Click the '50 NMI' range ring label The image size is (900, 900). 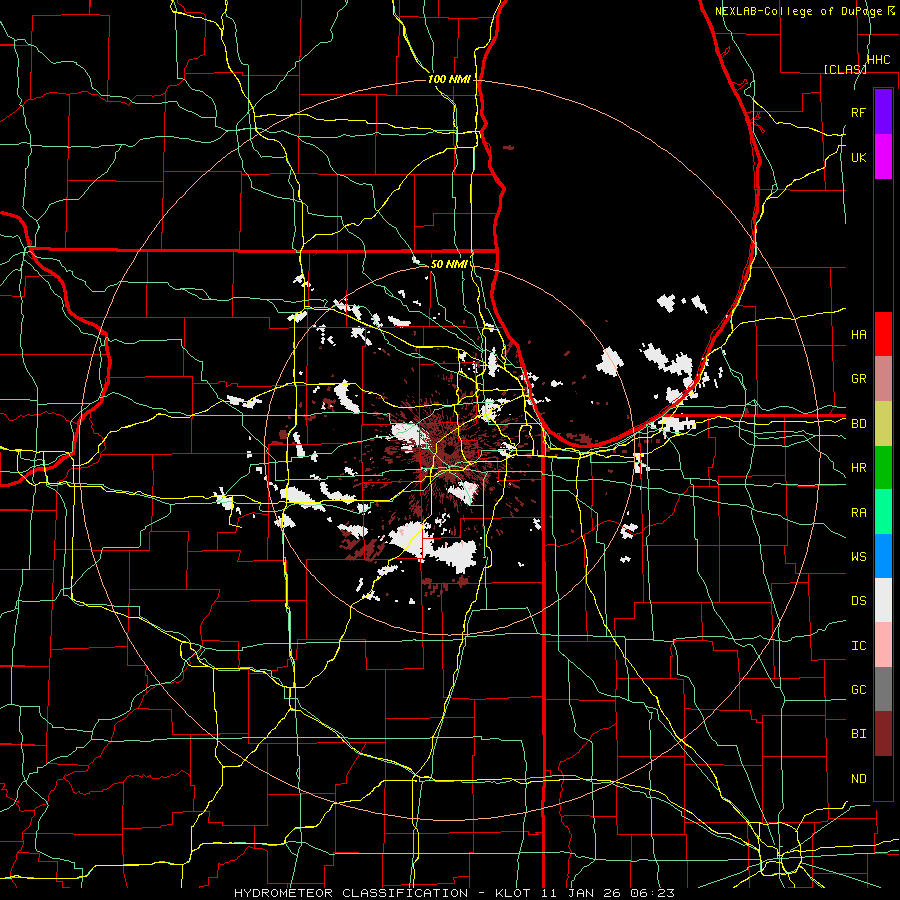click(449, 264)
